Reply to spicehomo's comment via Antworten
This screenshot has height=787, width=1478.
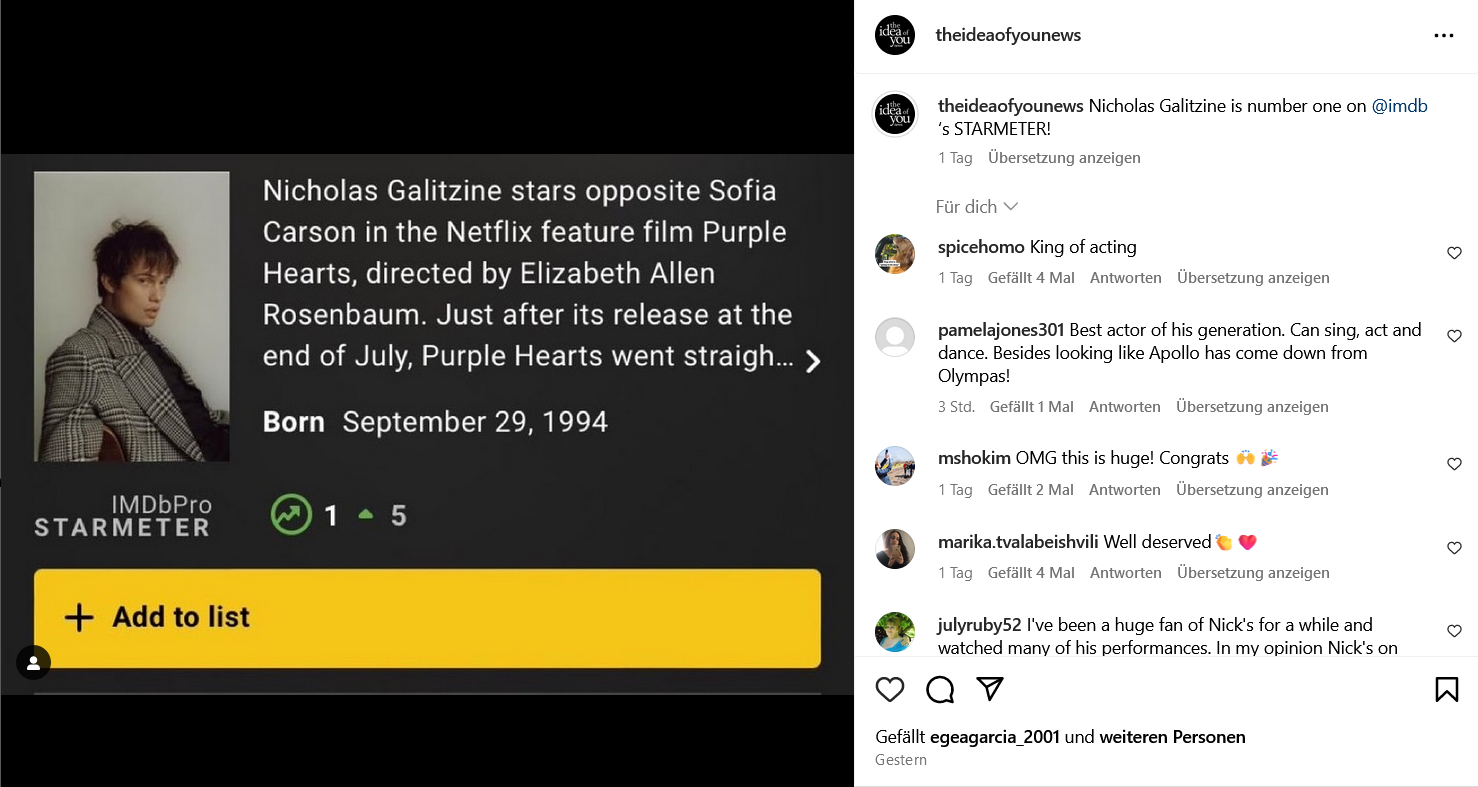(1125, 278)
